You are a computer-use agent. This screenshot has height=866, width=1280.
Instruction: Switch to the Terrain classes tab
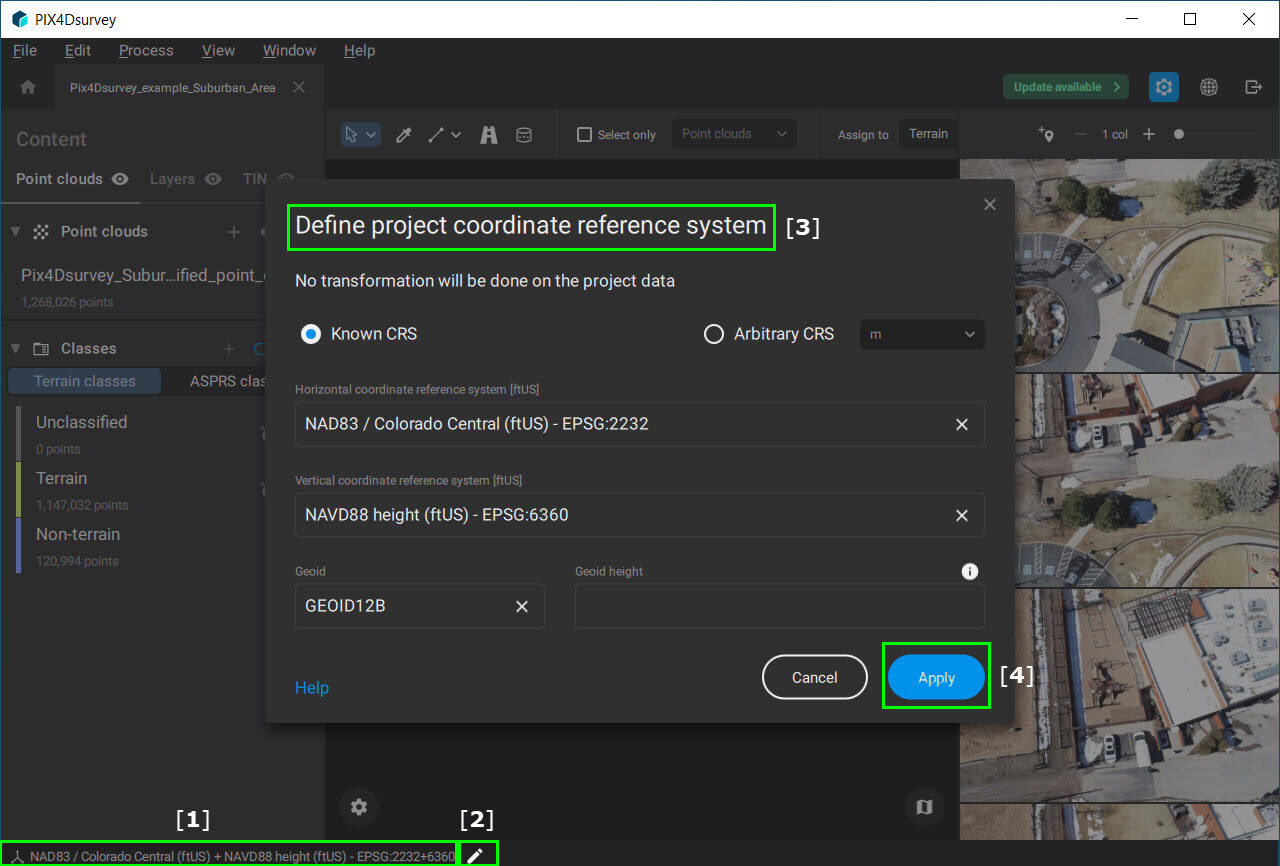click(x=85, y=381)
